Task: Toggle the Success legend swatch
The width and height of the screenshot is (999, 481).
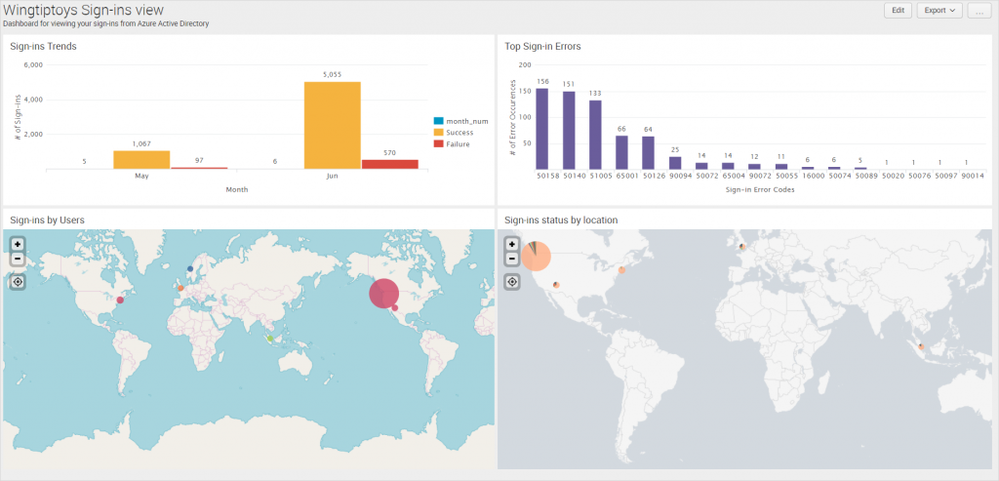Action: [438, 133]
